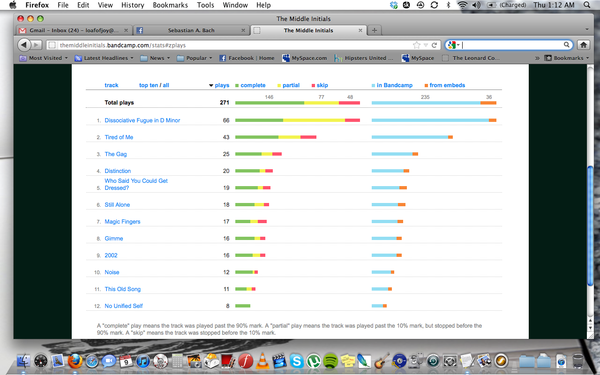Open the new tab plus button
The height and width of the screenshot is (375, 600).
(374, 30)
